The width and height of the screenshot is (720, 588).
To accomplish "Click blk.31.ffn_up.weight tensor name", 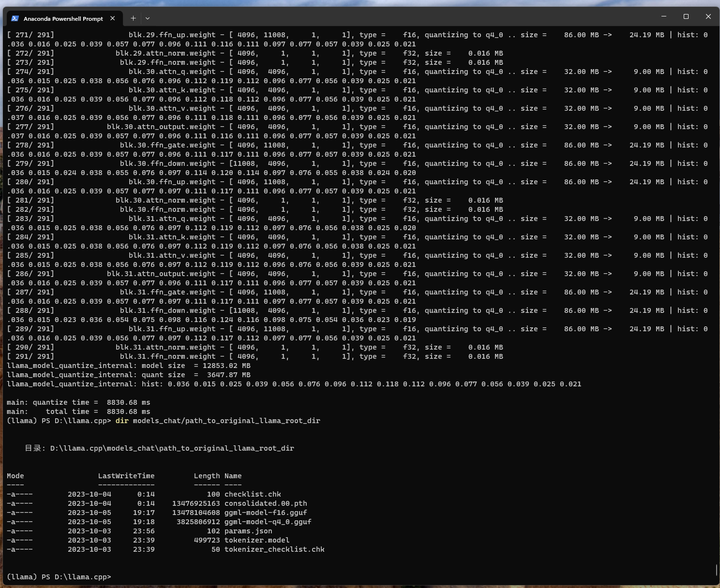I will click(x=172, y=329).
